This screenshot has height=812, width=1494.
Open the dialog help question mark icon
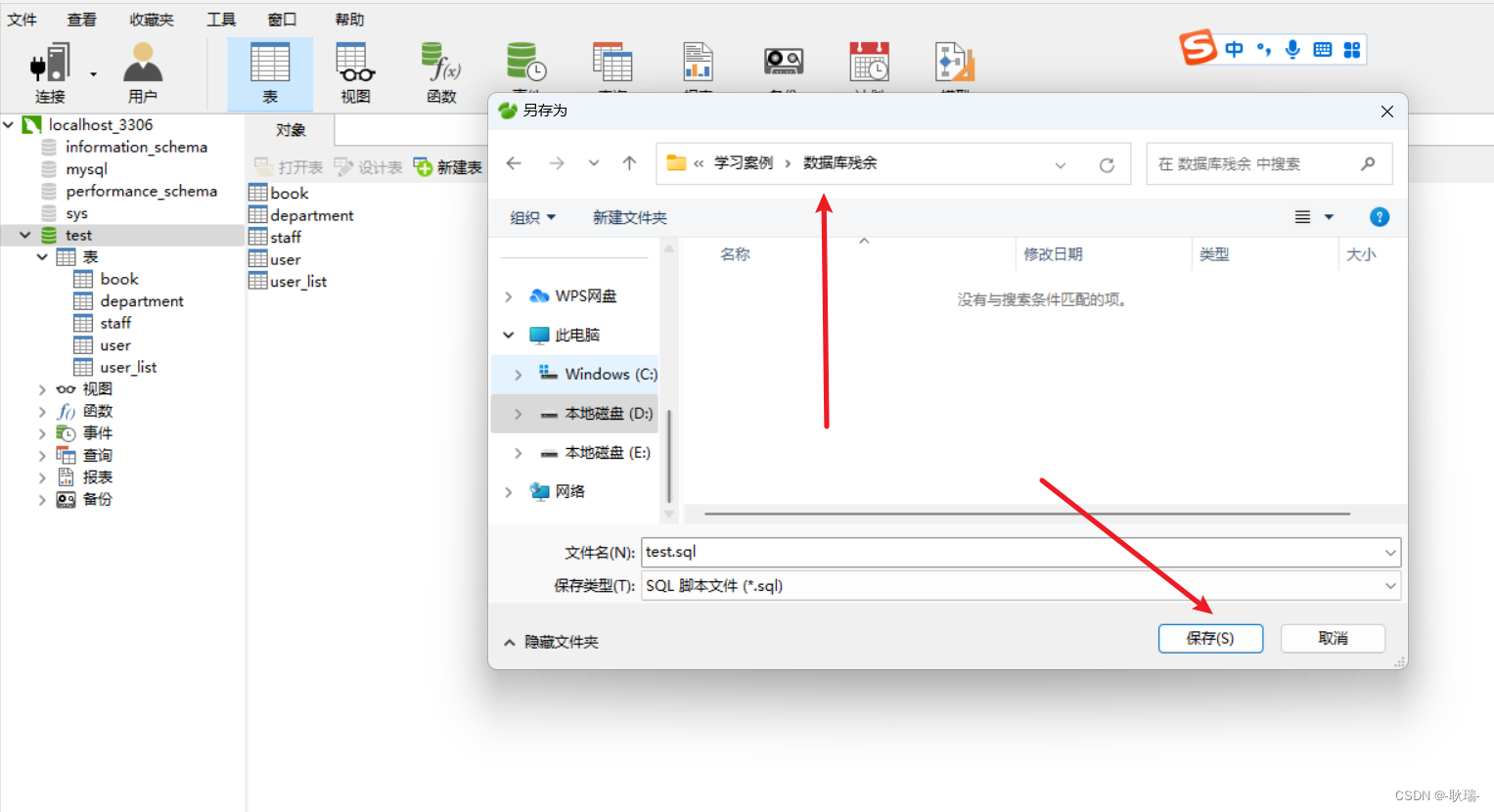tap(1380, 217)
